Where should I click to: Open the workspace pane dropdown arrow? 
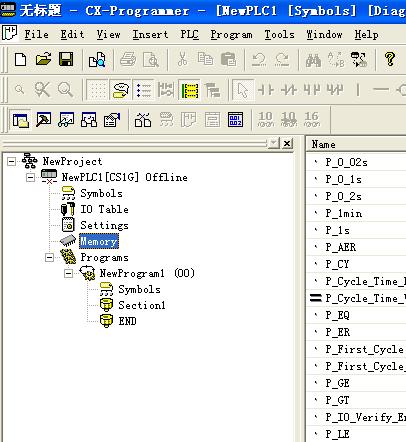[x=274, y=144]
